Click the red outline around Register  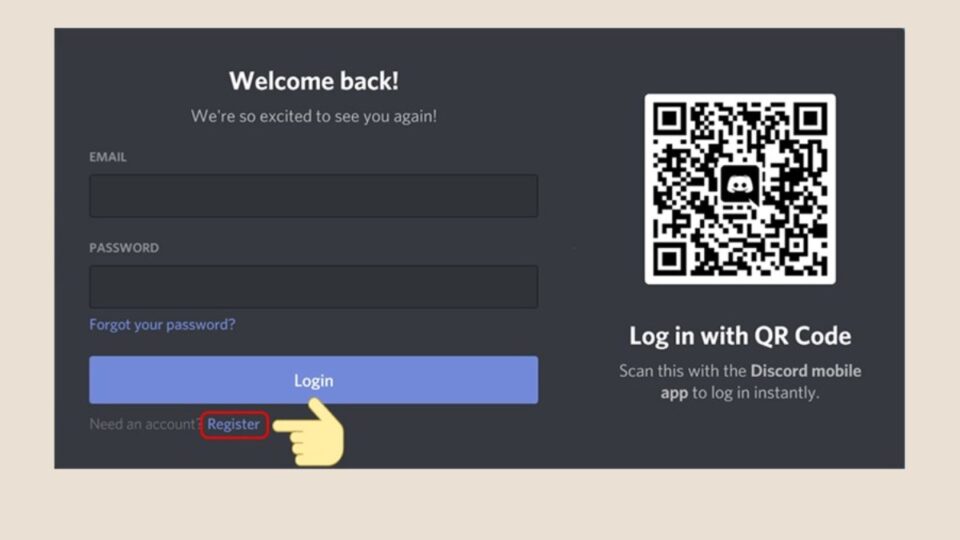click(234, 424)
